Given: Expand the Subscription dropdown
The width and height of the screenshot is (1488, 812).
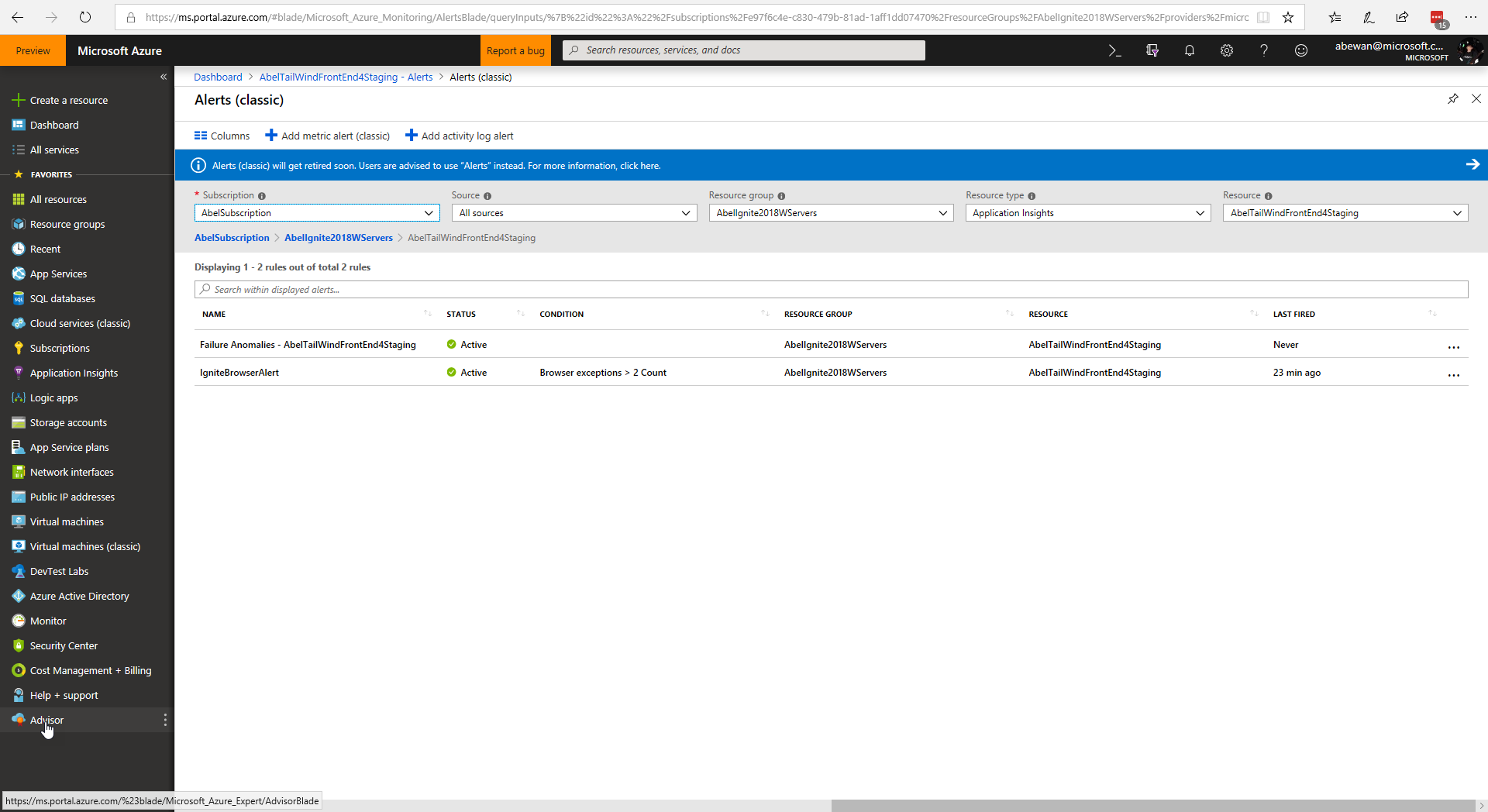Looking at the screenshot, I should pos(317,213).
